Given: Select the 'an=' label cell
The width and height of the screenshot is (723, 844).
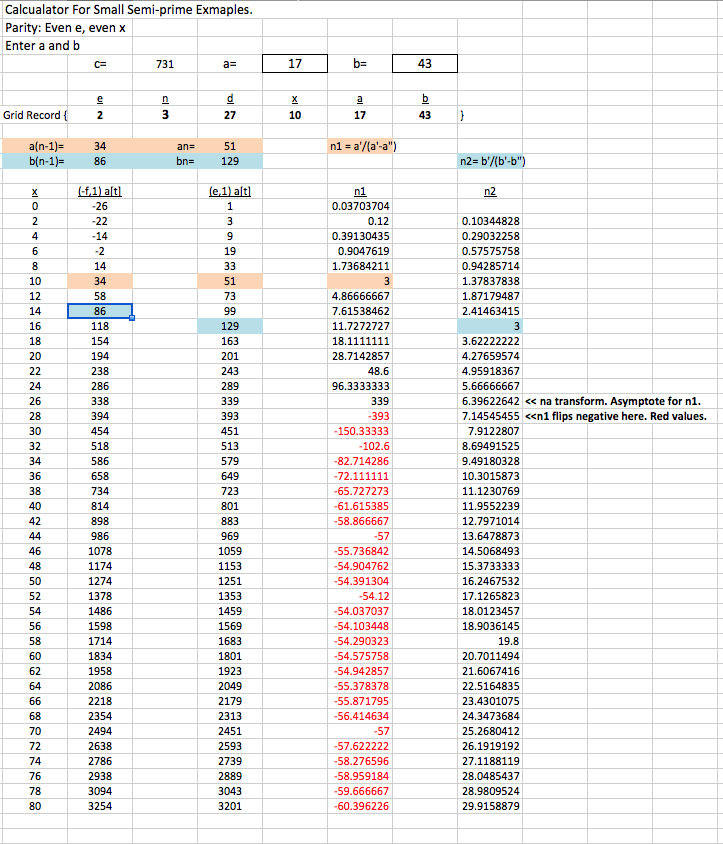Looking at the screenshot, I should [x=165, y=146].
